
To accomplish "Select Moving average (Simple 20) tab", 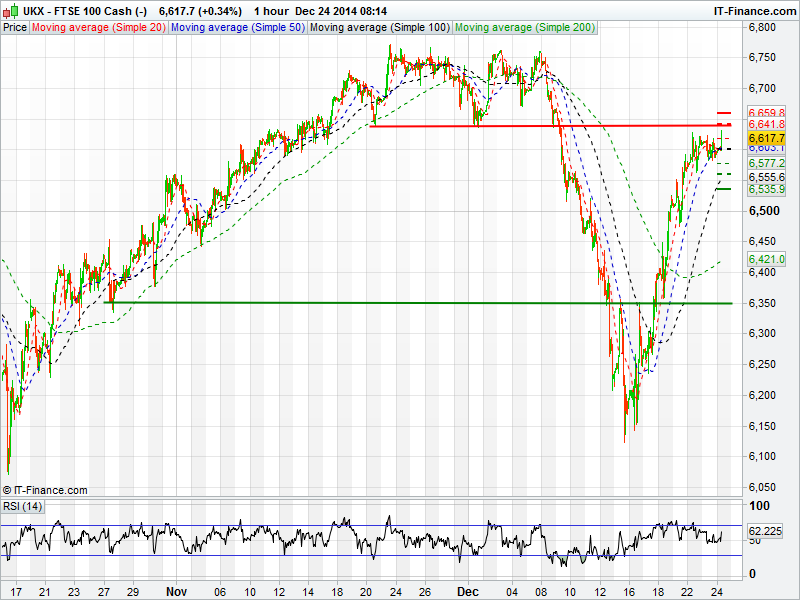I will 98,27.
